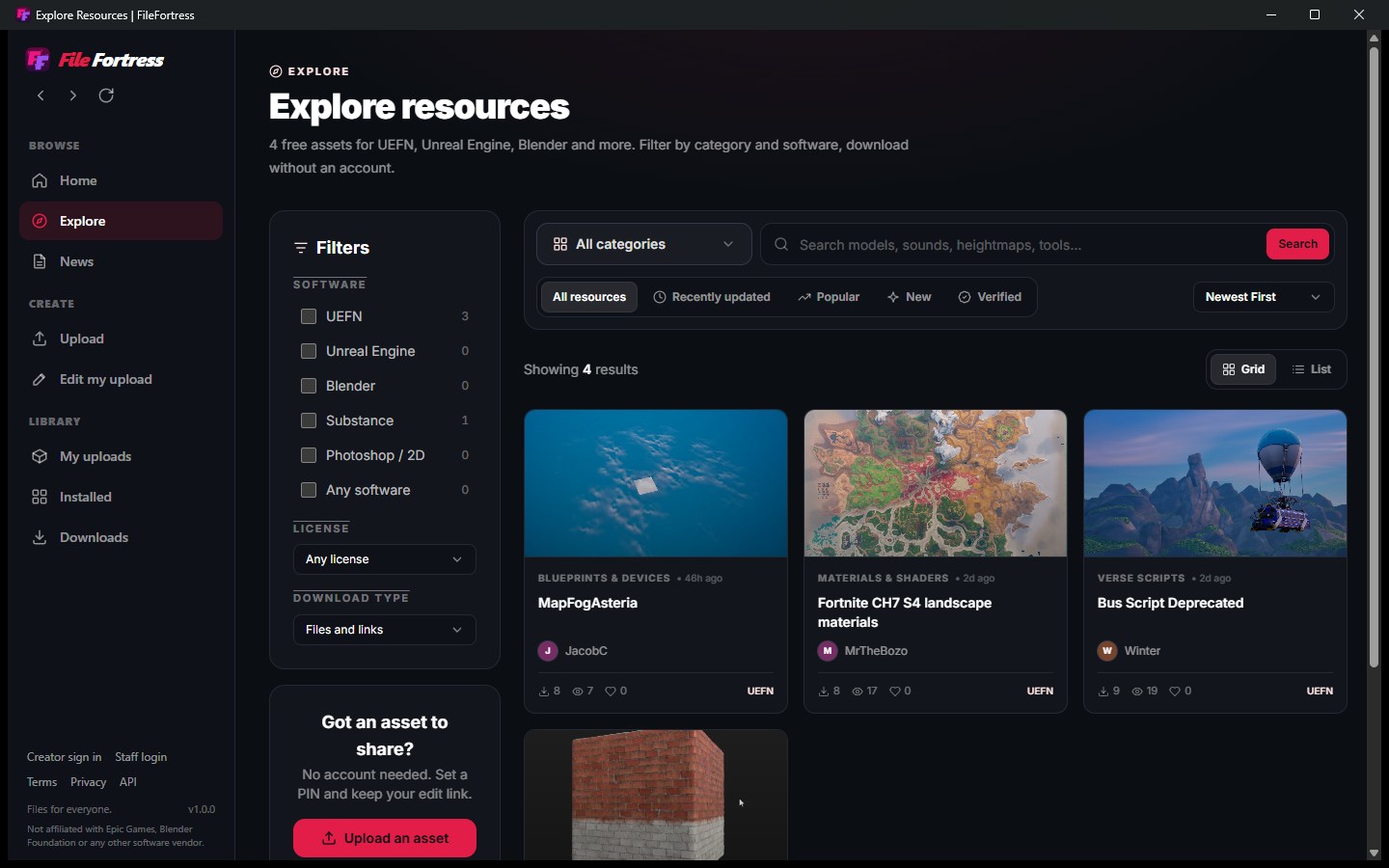Click the views eye icon on Fortnite CH7 S4 card
This screenshot has height=868, width=1389.
click(x=858, y=691)
